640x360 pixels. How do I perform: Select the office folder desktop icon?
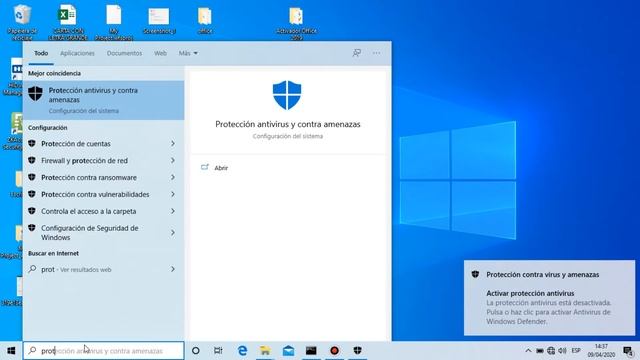tap(204, 20)
